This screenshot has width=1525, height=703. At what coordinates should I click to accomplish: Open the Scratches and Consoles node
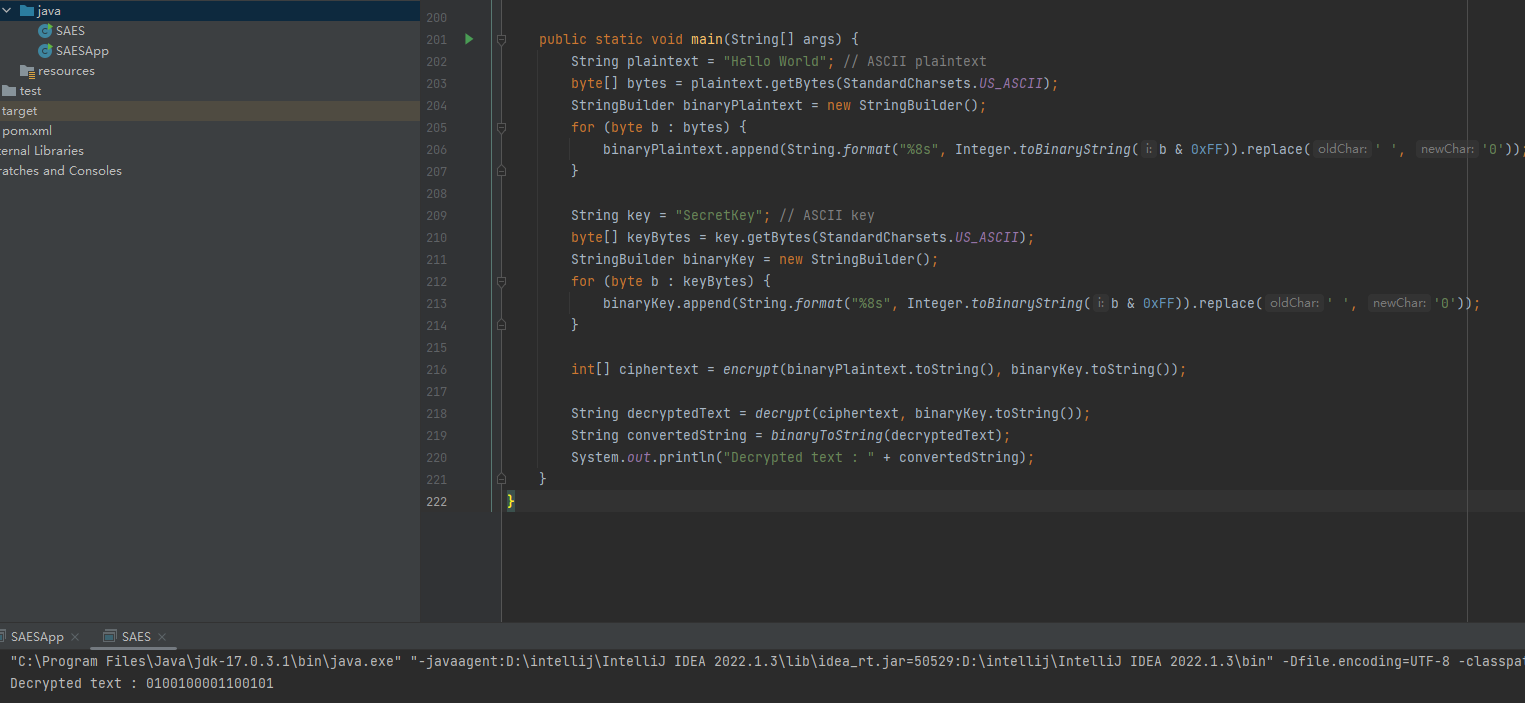coord(61,170)
